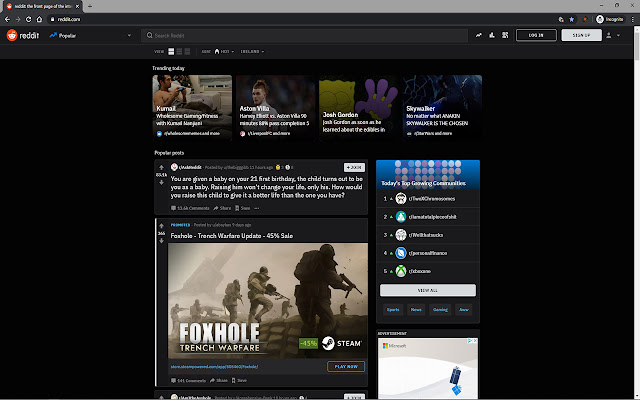This screenshot has width=640, height=400.
Task: Click the reddit.com address bar
Action: (302, 19)
